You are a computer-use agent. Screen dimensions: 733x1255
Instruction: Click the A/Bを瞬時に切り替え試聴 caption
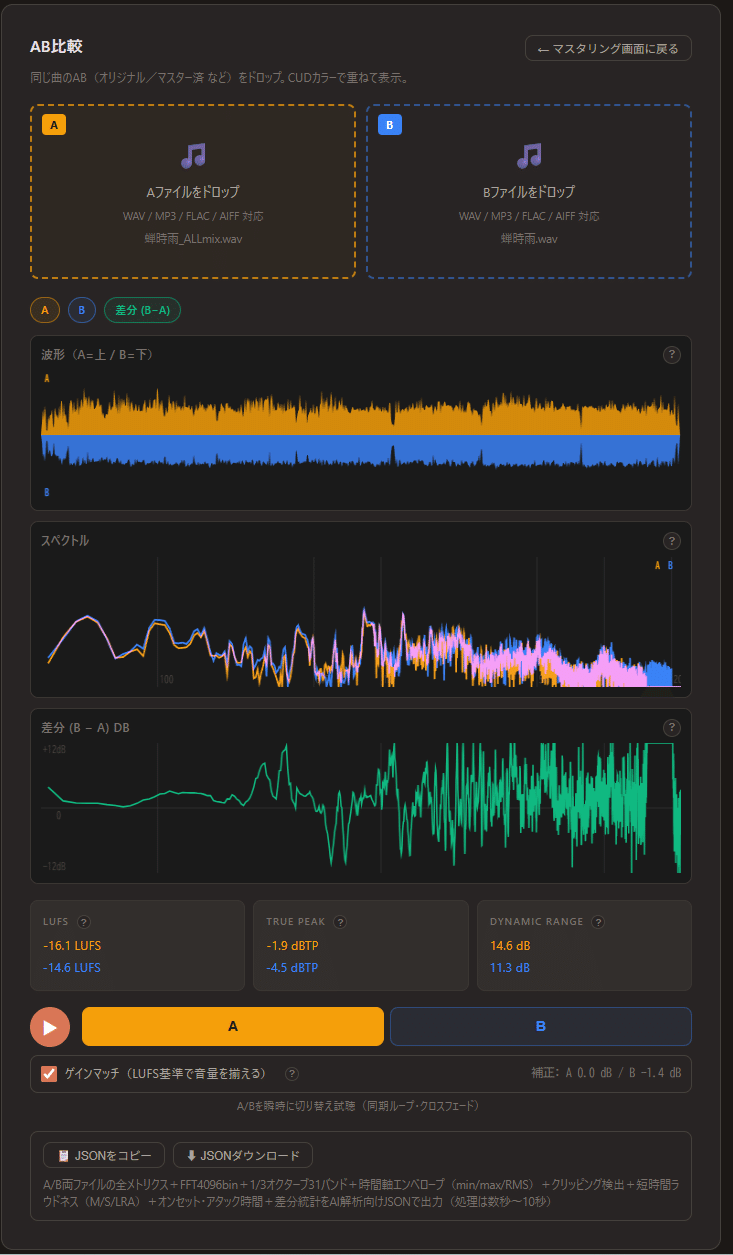point(361,1107)
